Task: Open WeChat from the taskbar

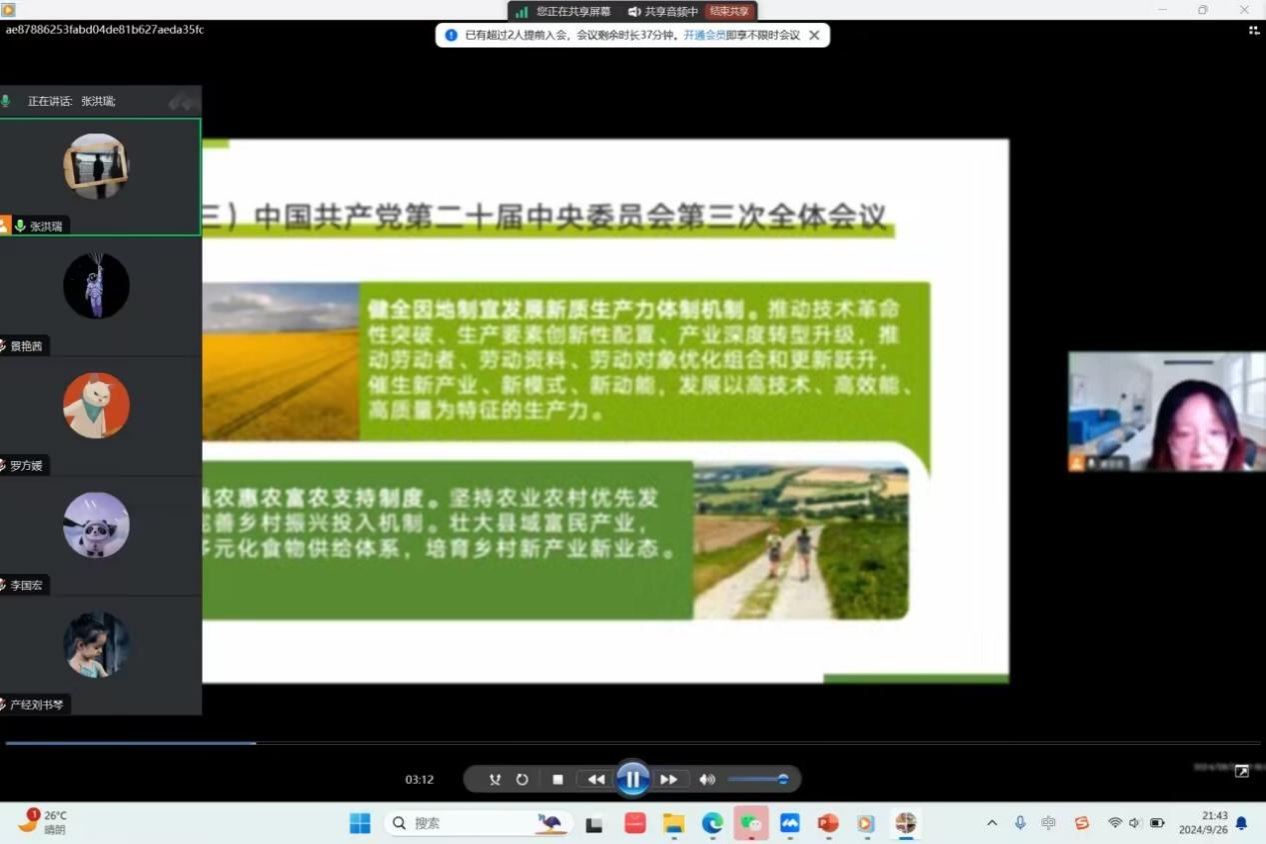Action: [x=751, y=823]
